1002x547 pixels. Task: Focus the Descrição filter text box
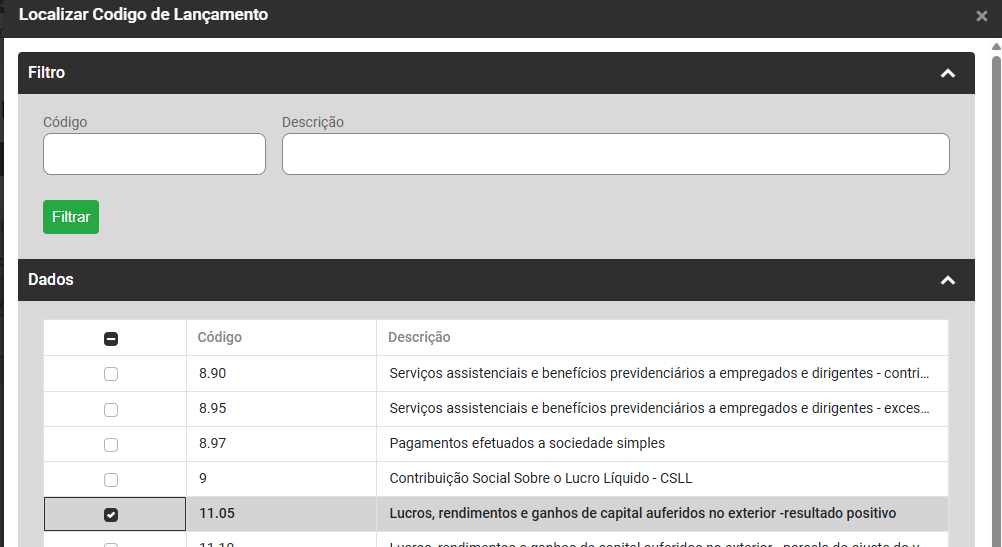pyautogui.click(x=615, y=154)
